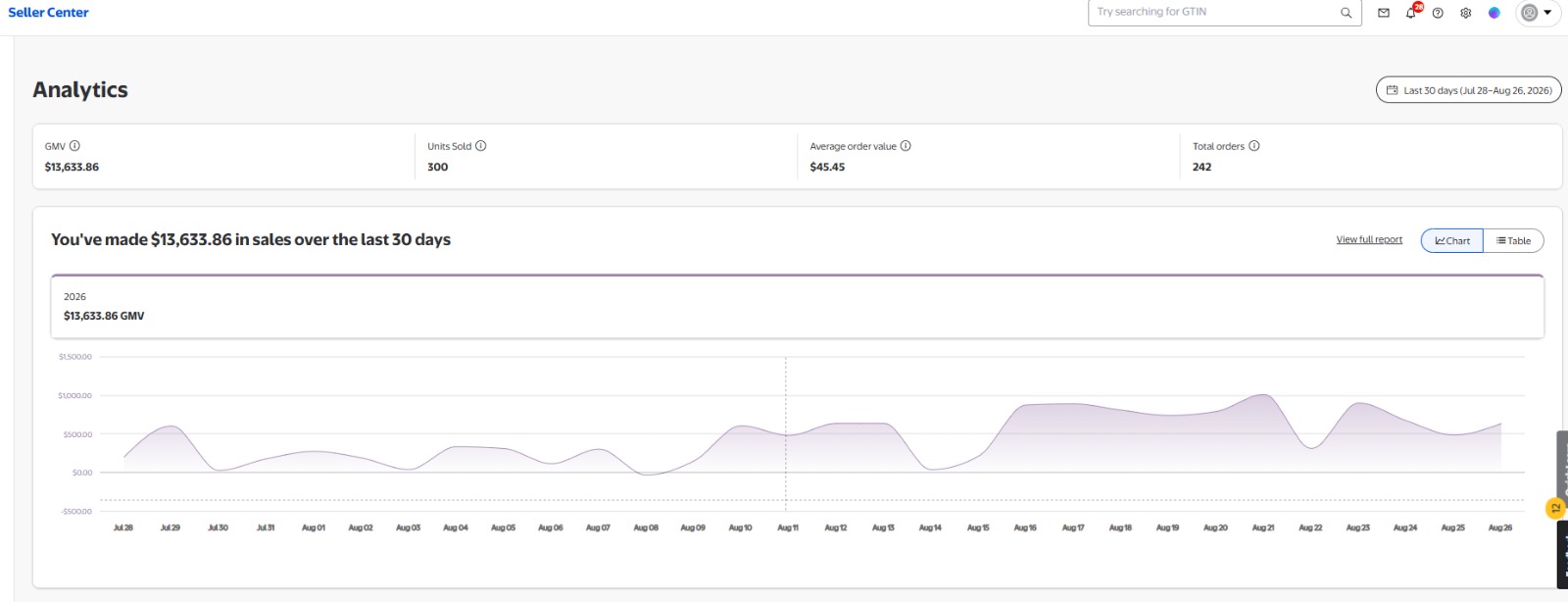Open the settings gear icon
The height and width of the screenshot is (602, 1568).
1465,13
